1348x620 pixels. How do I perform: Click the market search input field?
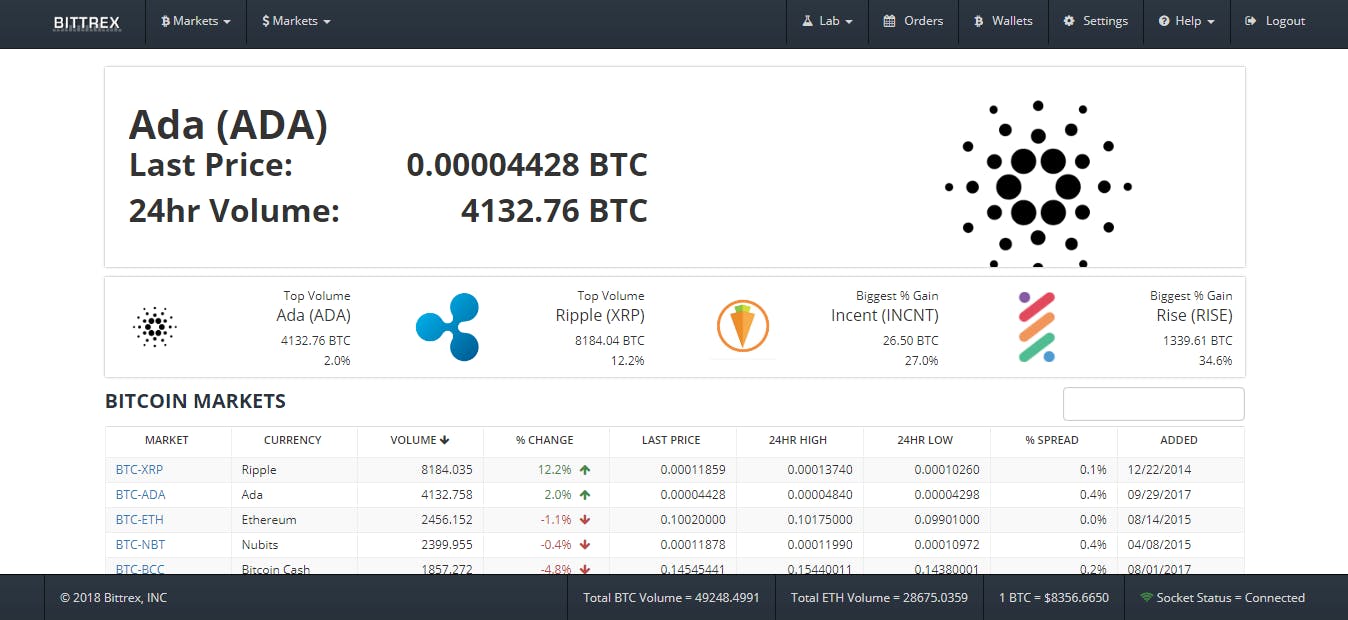point(1153,403)
